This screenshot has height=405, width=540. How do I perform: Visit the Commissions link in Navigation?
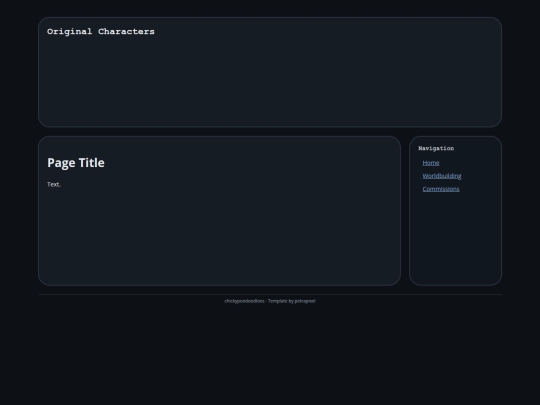(x=441, y=189)
